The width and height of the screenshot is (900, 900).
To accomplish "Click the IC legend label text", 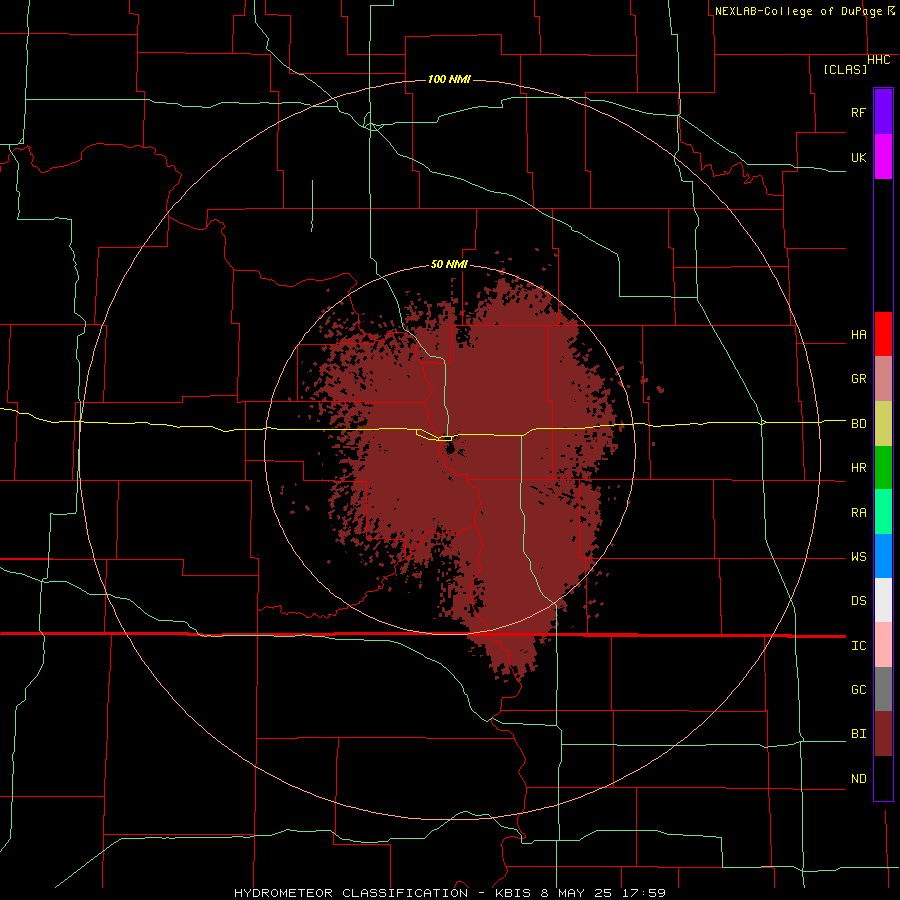I will [x=858, y=646].
